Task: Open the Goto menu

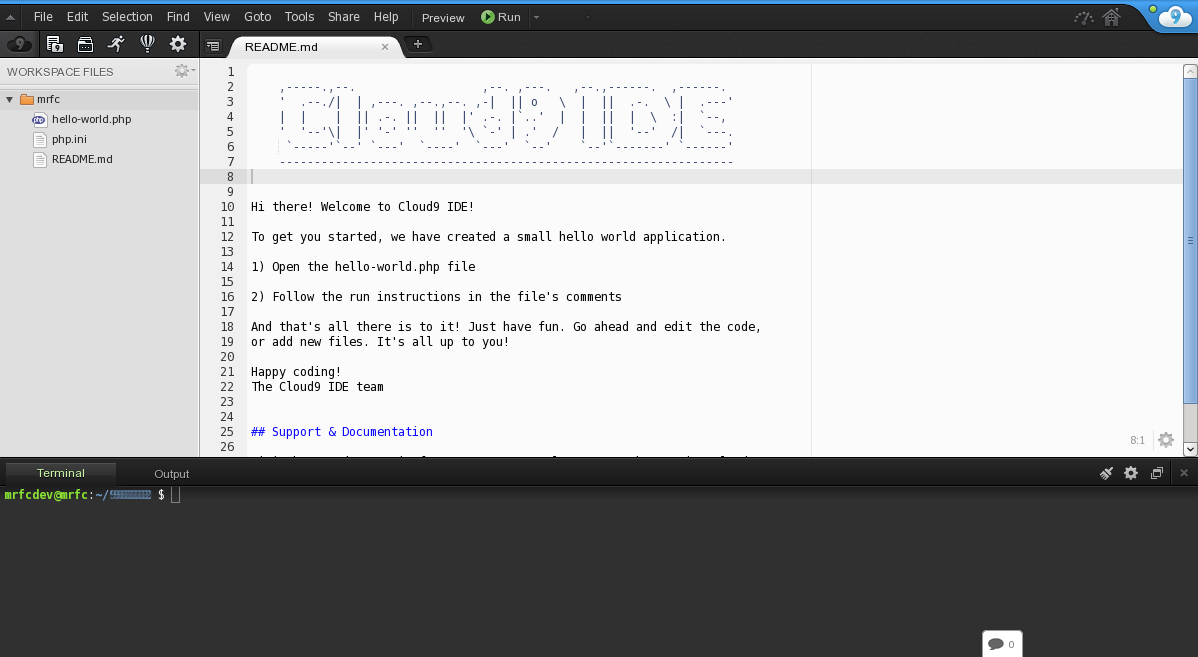Action: pyautogui.click(x=257, y=17)
